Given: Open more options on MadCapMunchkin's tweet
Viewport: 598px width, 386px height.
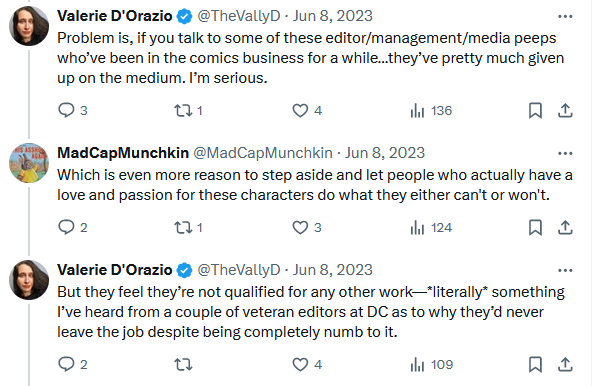Looking at the screenshot, I should pos(565,153).
